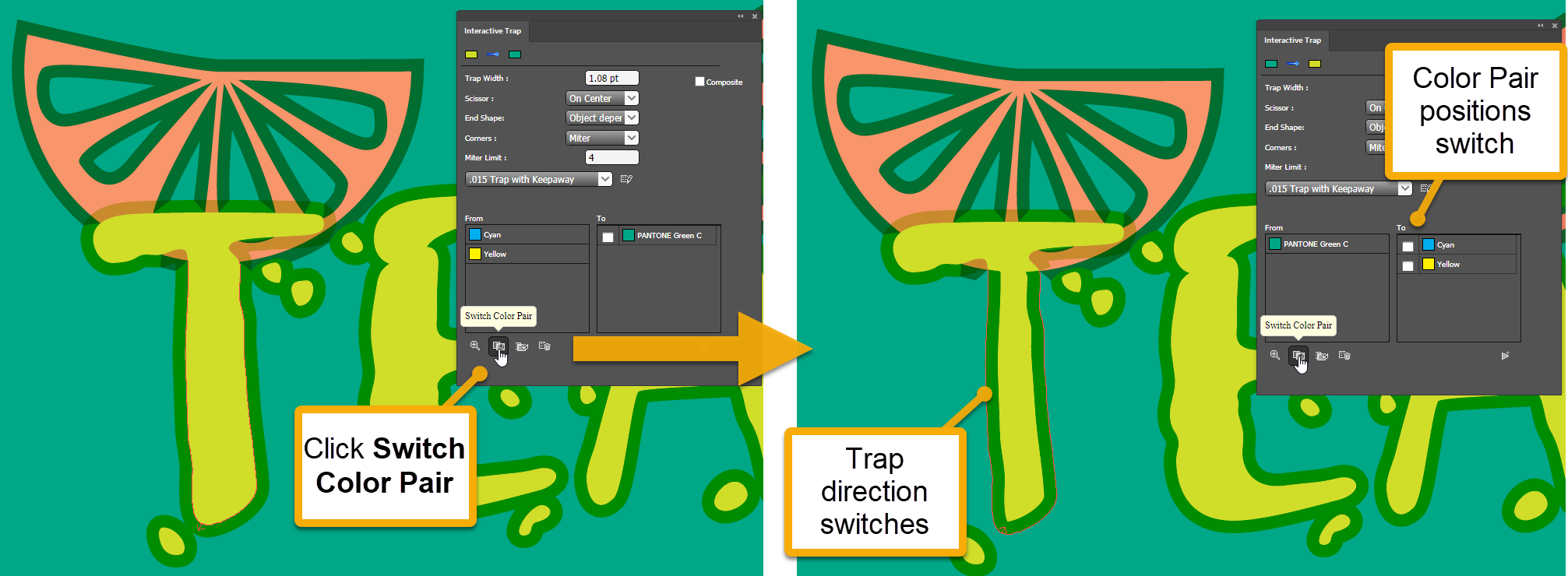The image size is (1568, 576).
Task: Click blue trap direction arrow in left panel
Action: coord(493,54)
